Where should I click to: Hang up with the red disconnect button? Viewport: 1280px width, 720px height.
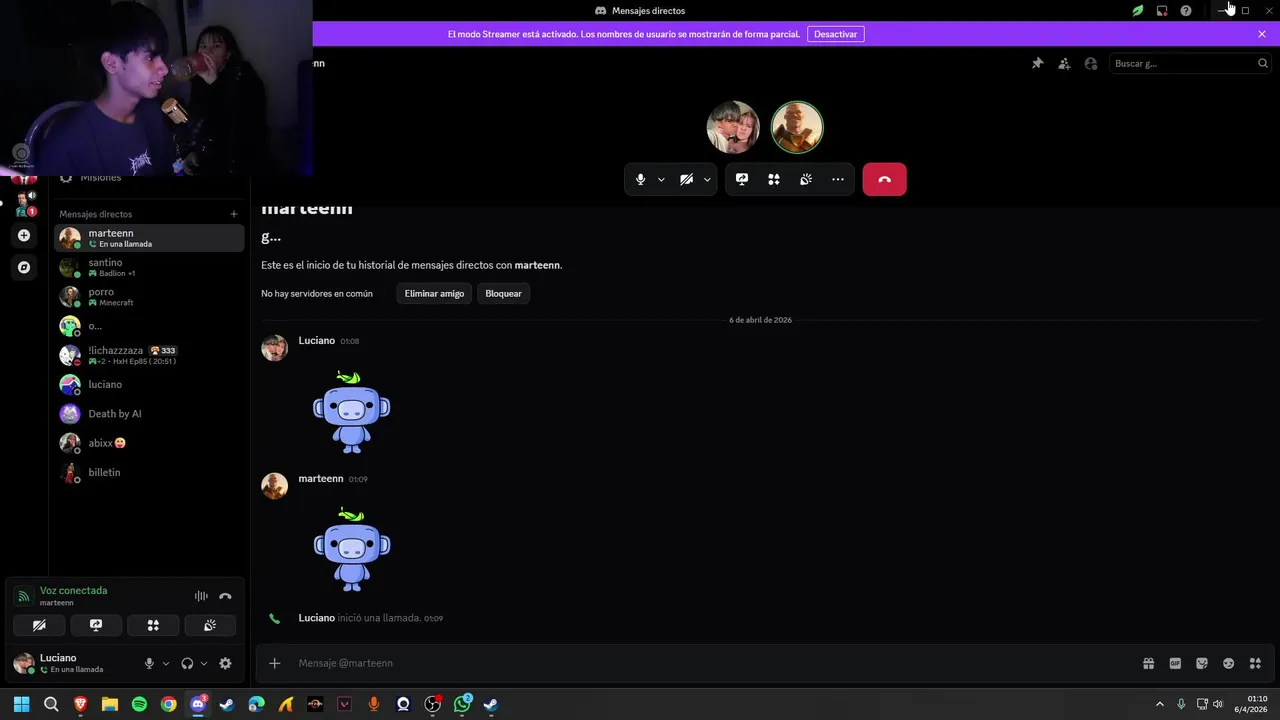(884, 179)
